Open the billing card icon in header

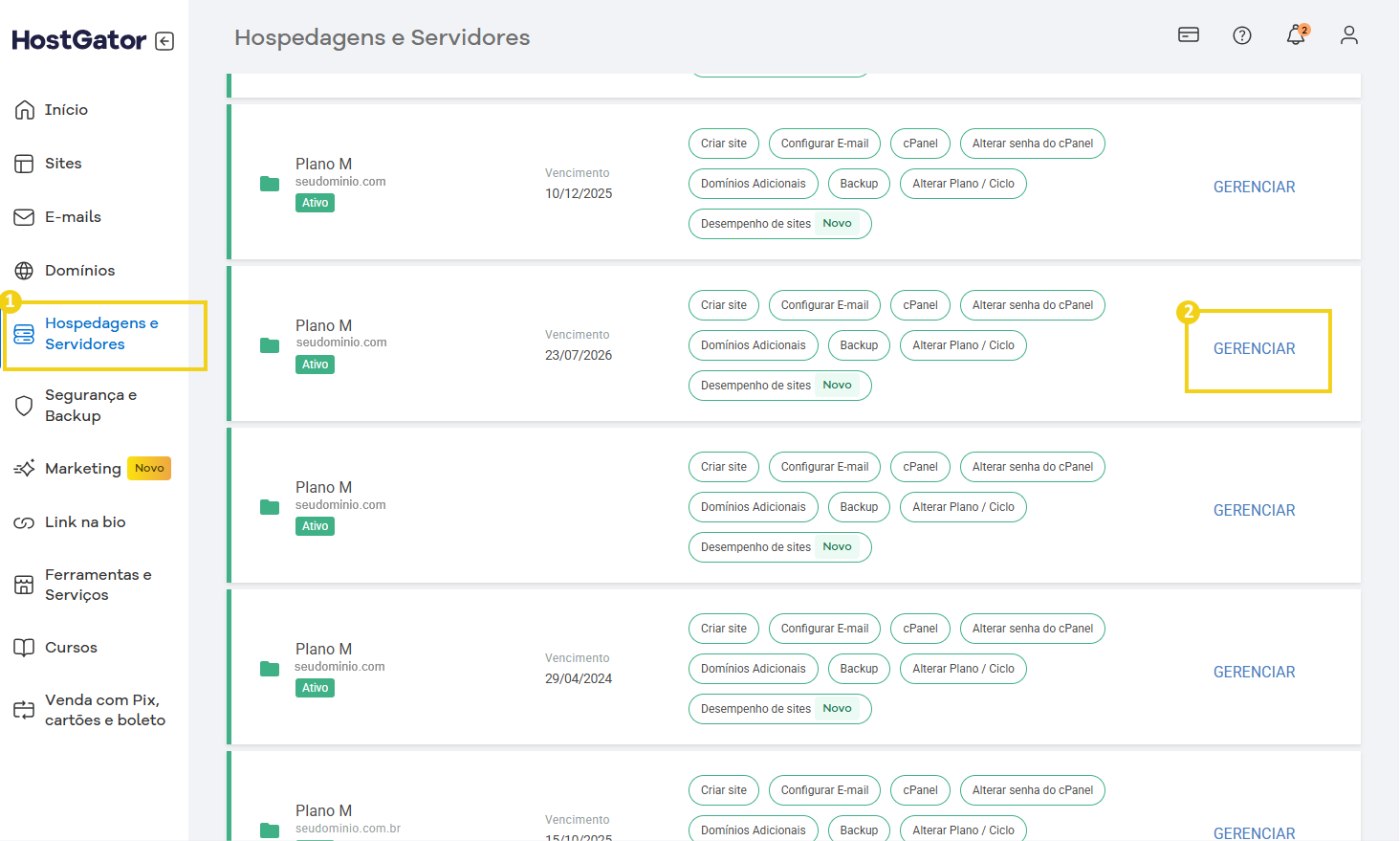[x=1188, y=35]
